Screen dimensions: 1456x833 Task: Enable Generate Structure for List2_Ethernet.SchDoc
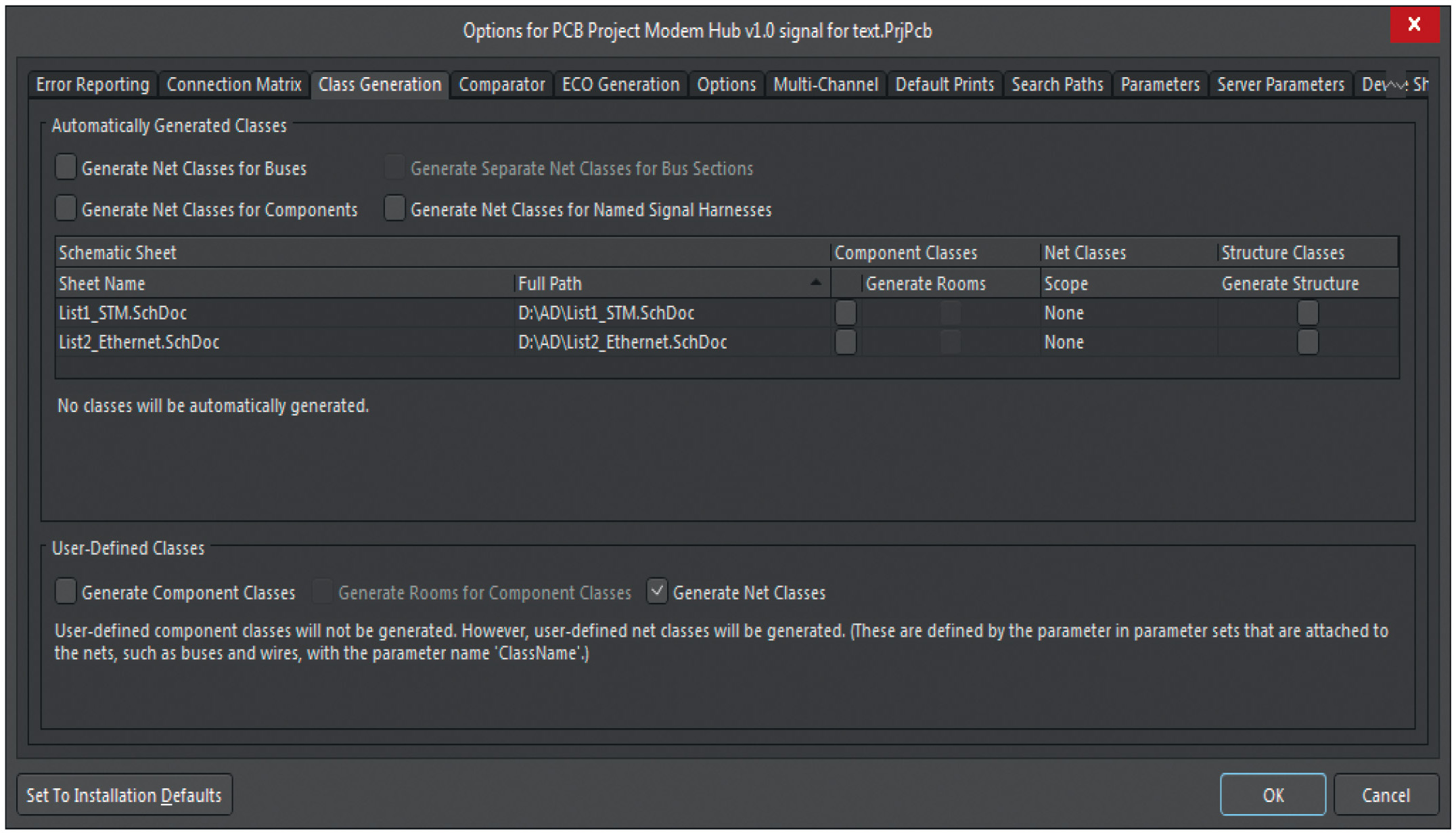[1307, 342]
